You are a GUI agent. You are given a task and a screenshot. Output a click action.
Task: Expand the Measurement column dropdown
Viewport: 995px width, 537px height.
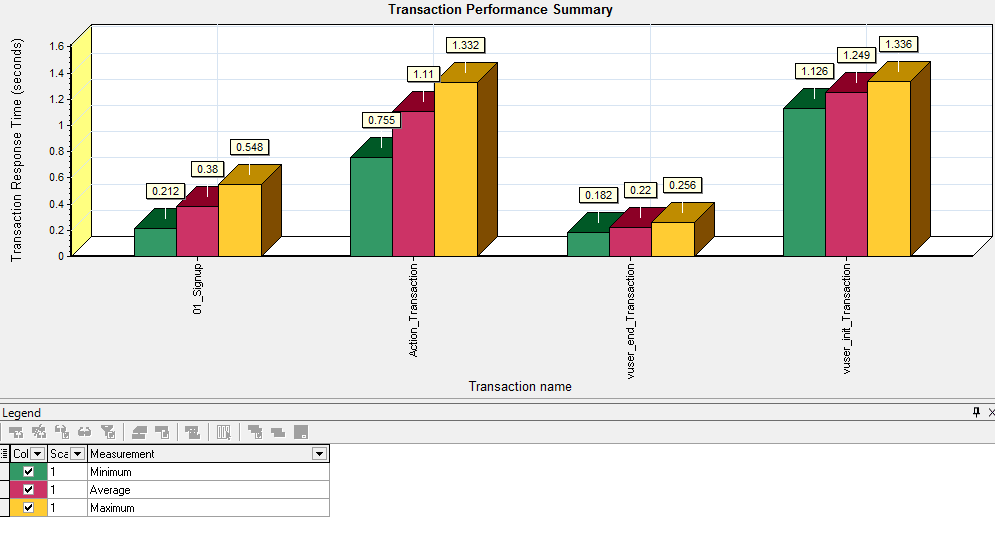click(x=319, y=454)
